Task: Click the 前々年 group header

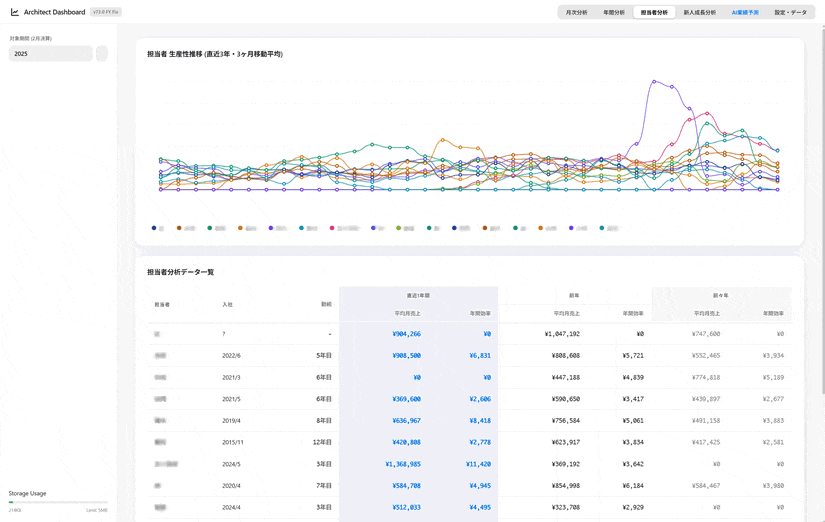Action: (x=721, y=296)
